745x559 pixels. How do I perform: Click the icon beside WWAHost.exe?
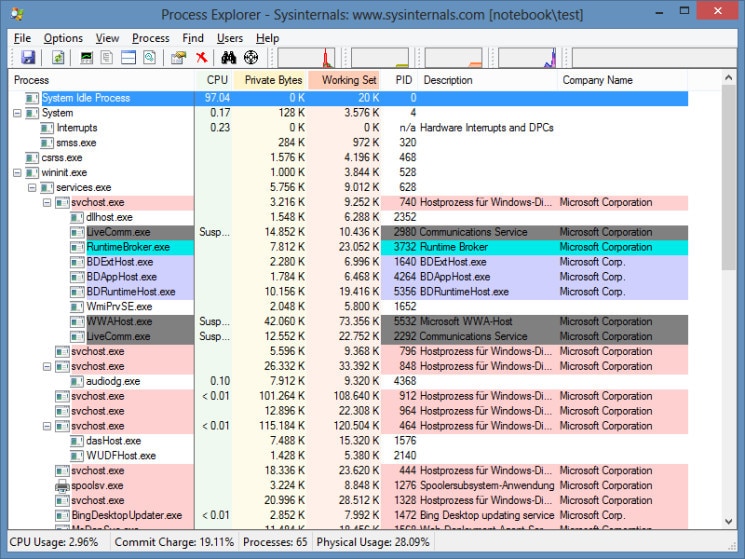77,322
